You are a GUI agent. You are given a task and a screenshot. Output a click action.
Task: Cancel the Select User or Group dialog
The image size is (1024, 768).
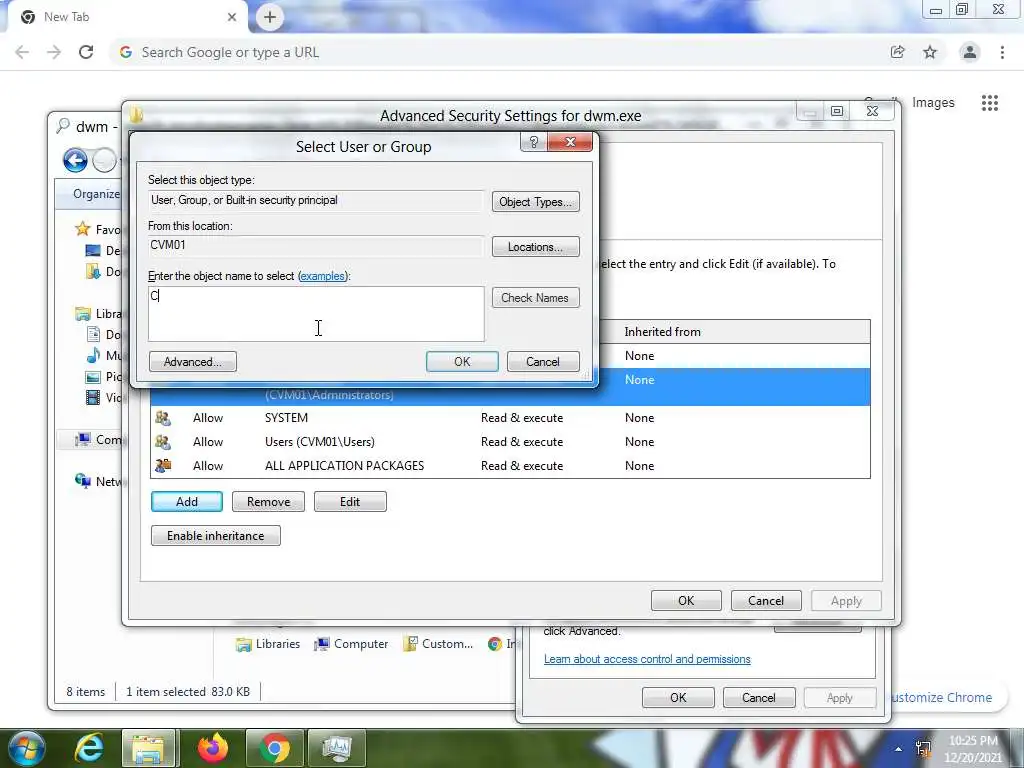point(543,362)
